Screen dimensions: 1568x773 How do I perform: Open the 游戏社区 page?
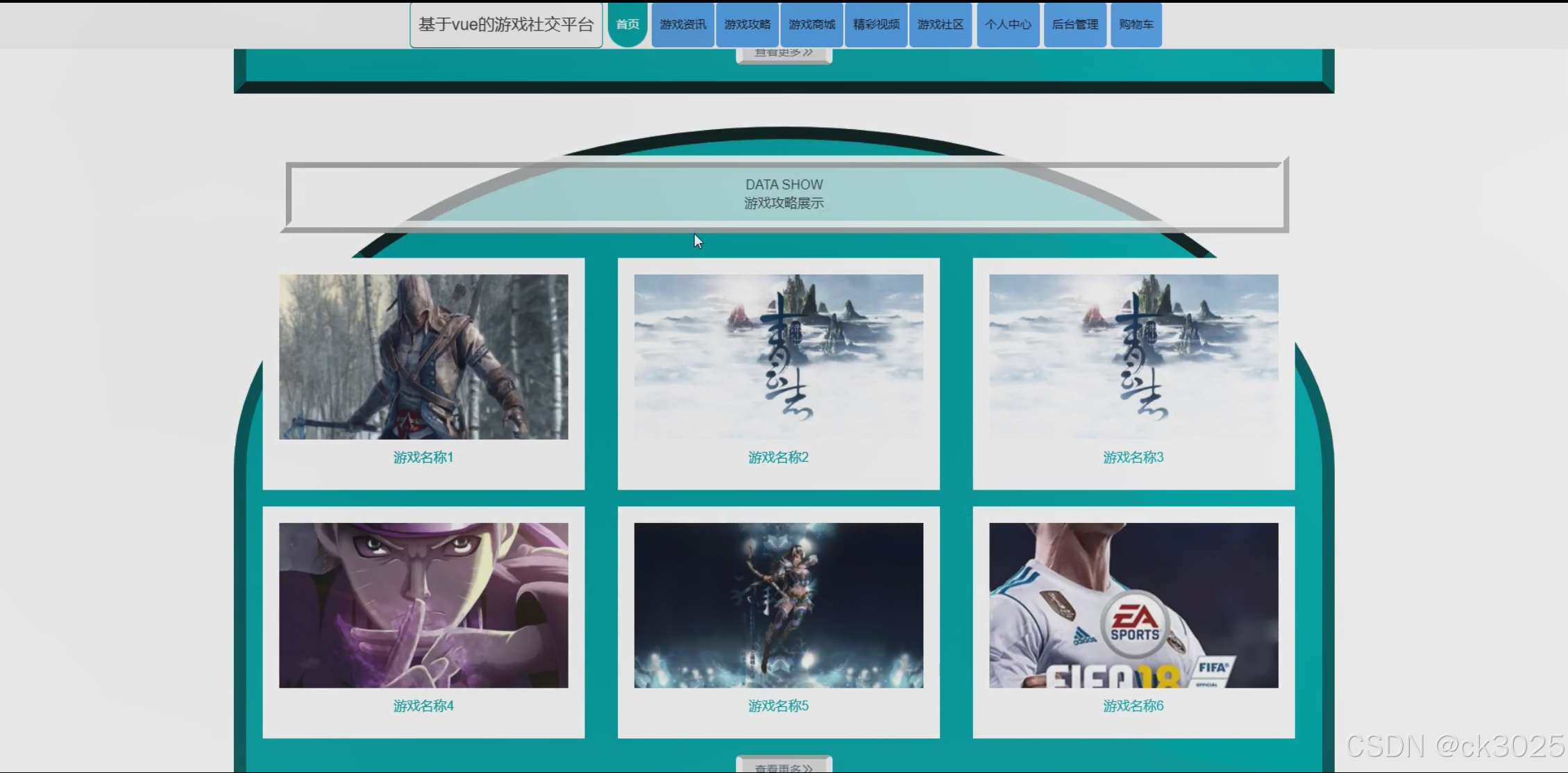click(x=941, y=24)
